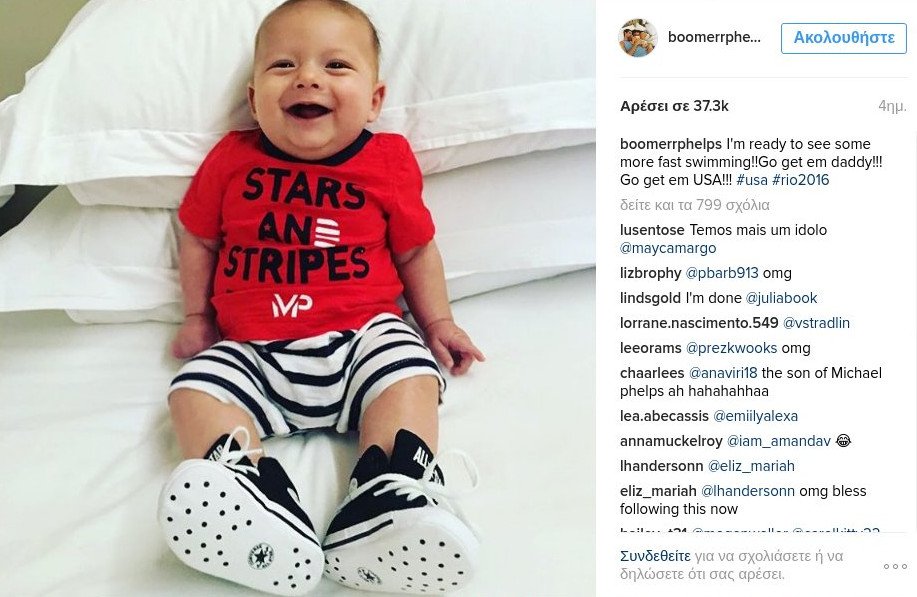Click the Ακολουθήστε follow button
This screenshot has height=597, width=917.
(x=844, y=38)
